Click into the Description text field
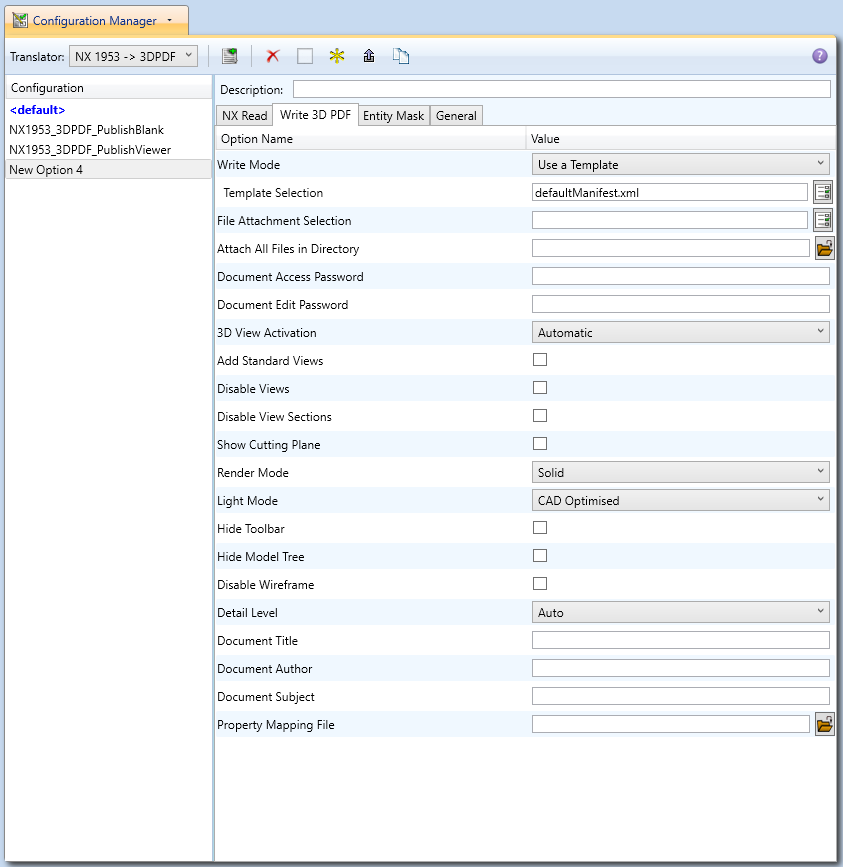This screenshot has width=843, height=867. (x=562, y=89)
